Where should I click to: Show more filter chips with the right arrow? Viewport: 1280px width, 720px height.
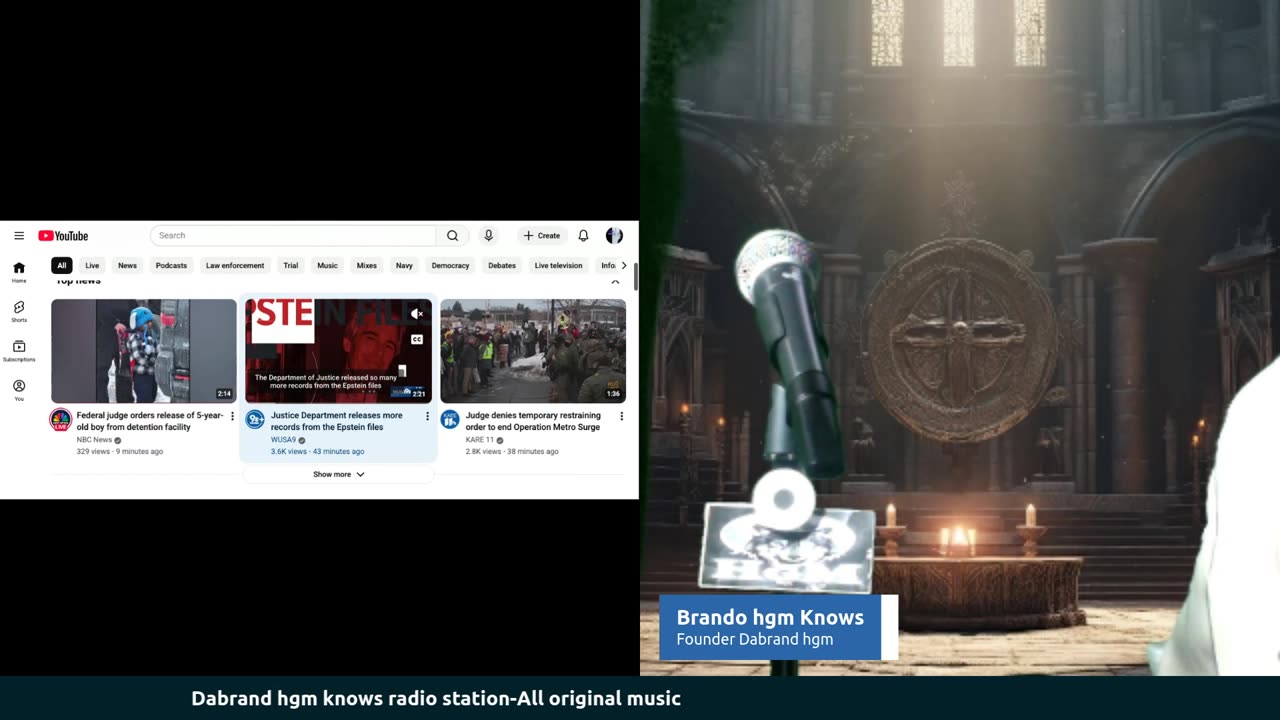pyautogui.click(x=624, y=266)
